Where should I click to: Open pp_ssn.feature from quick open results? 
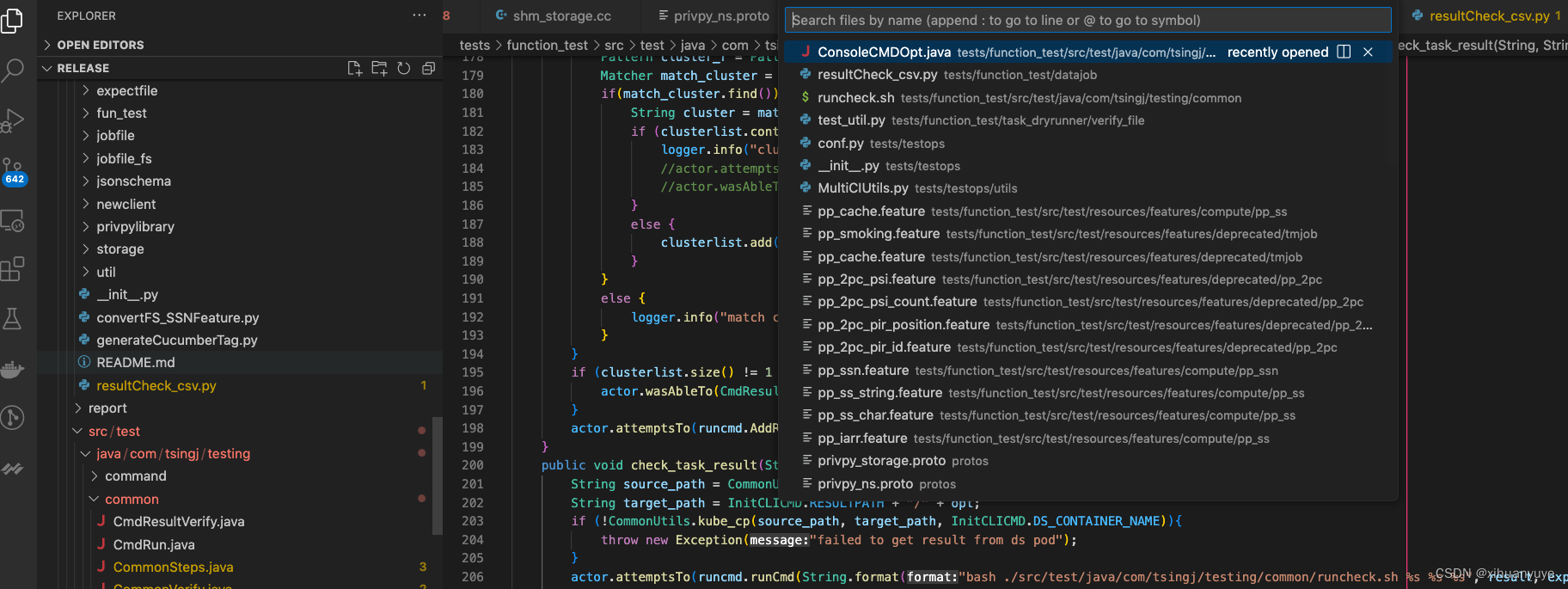(1087, 371)
